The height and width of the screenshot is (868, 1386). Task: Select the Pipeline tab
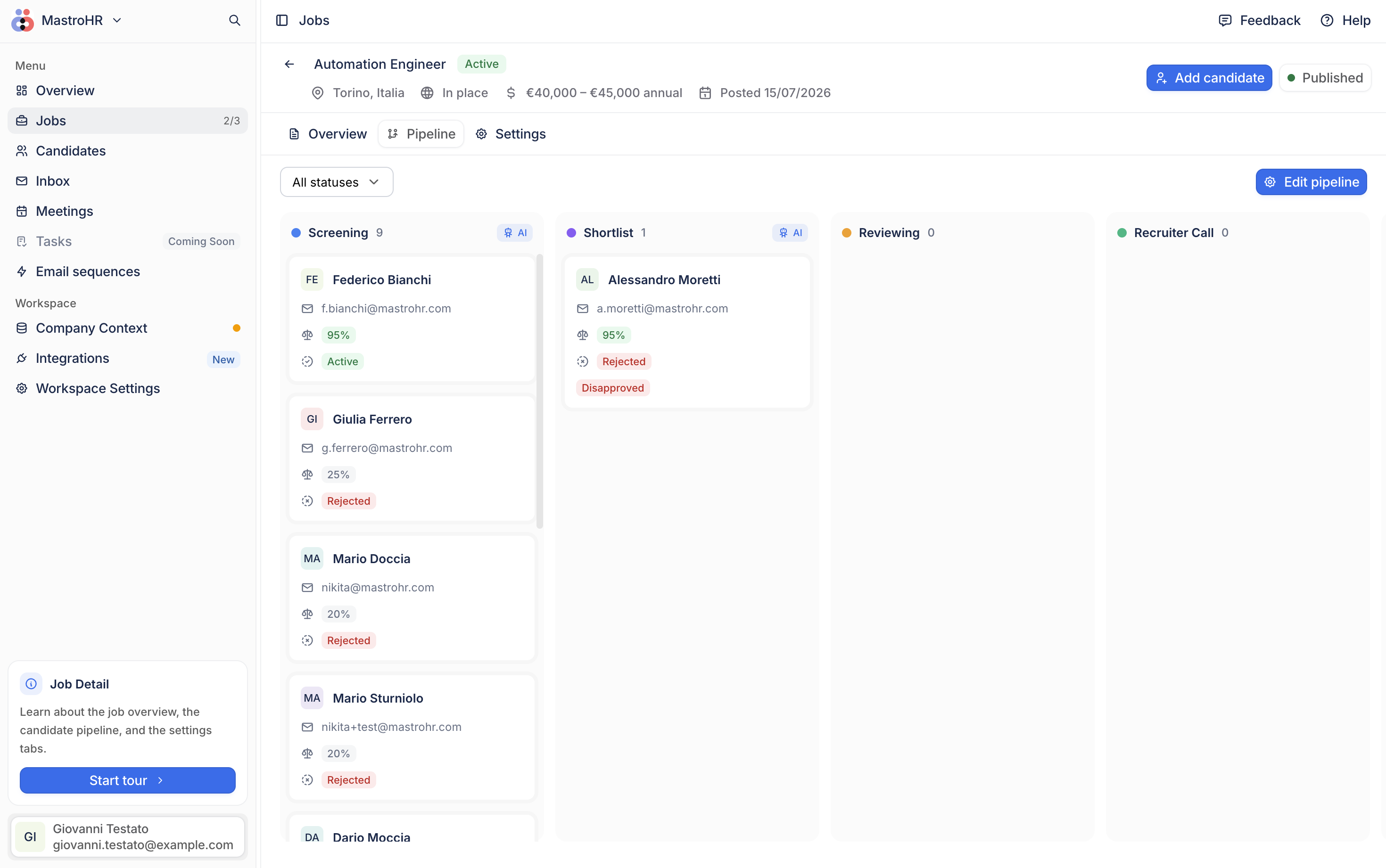click(x=421, y=134)
